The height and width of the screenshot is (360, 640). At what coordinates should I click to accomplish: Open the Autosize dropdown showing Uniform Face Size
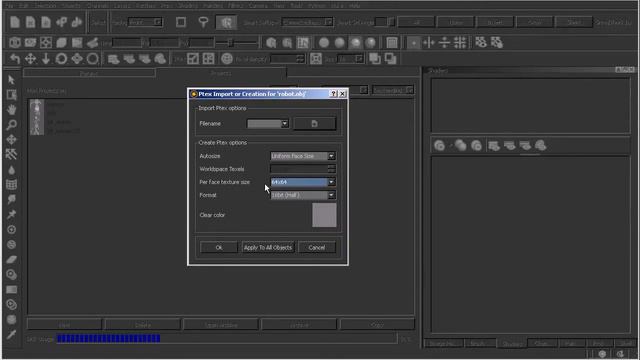coord(303,156)
